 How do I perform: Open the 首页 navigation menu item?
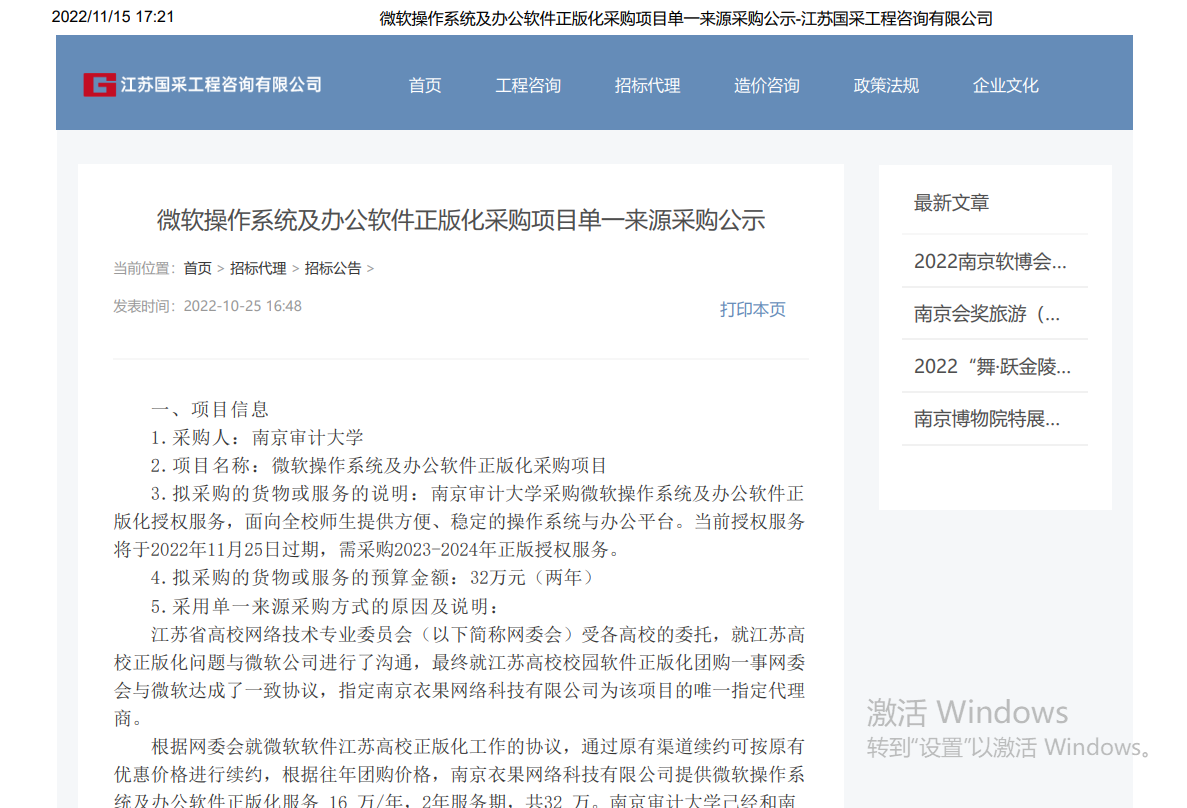tap(425, 86)
